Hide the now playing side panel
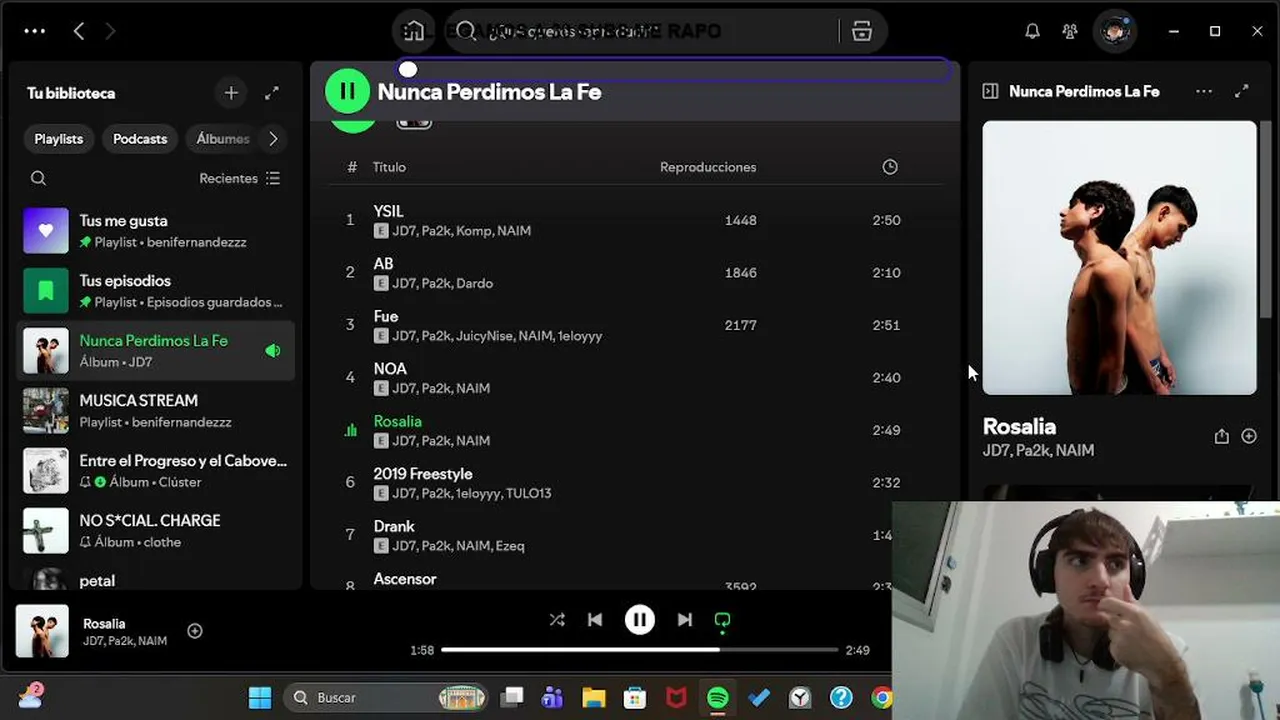 pyautogui.click(x=990, y=91)
